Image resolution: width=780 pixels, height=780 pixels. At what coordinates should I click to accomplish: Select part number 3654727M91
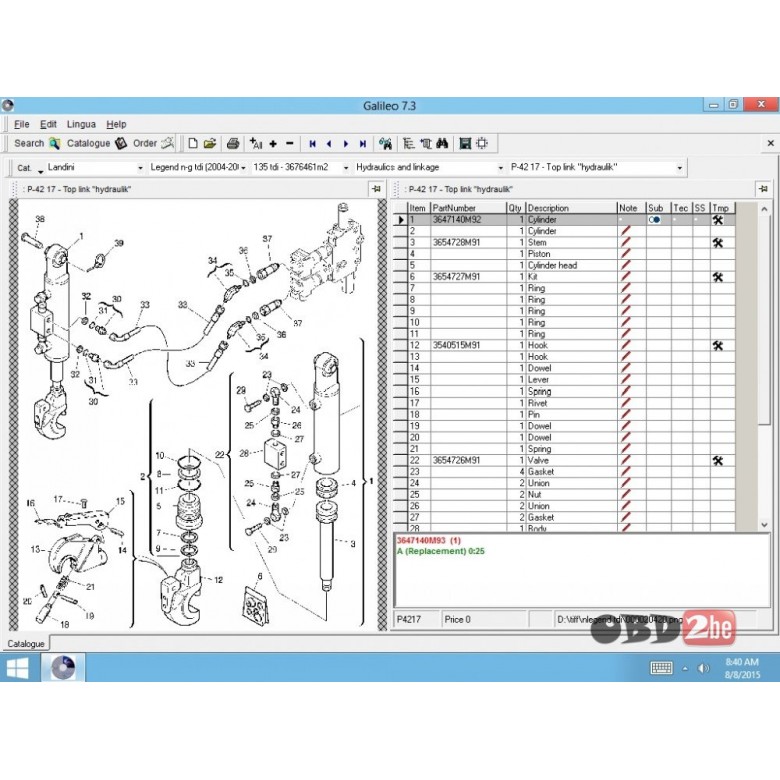(x=456, y=277)
